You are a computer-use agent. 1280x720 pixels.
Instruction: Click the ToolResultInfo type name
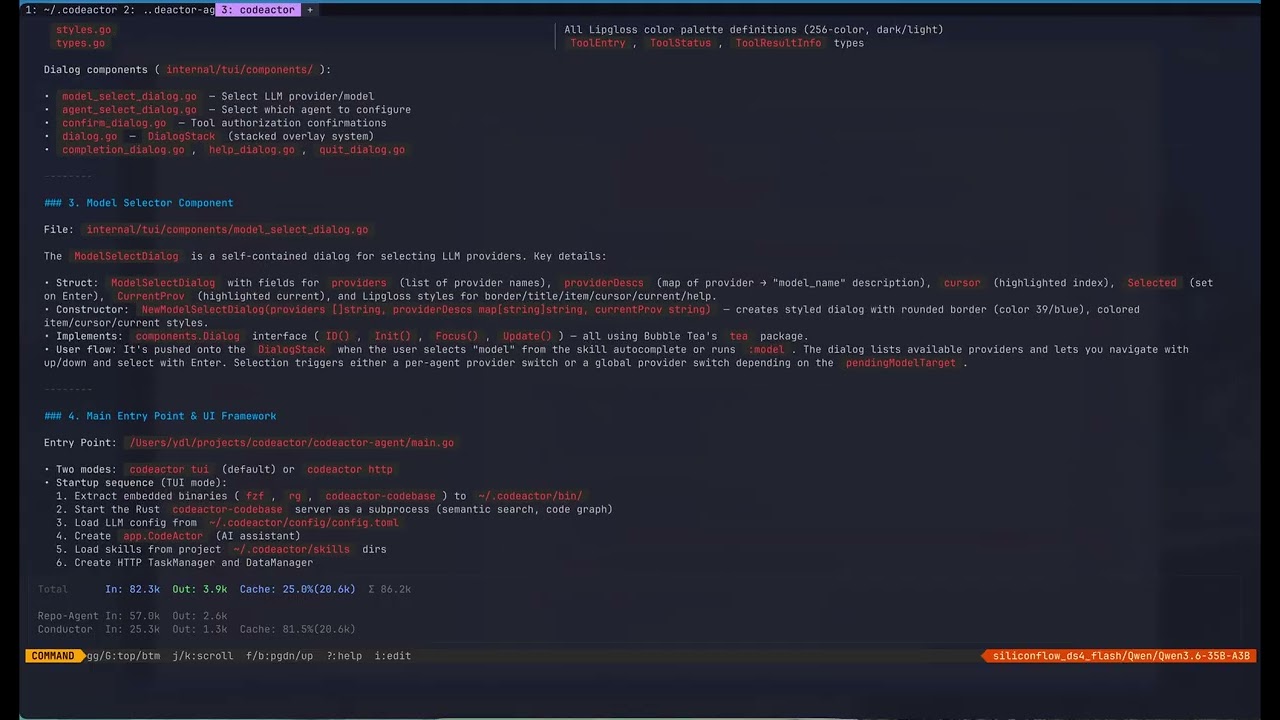click(778, 43)
